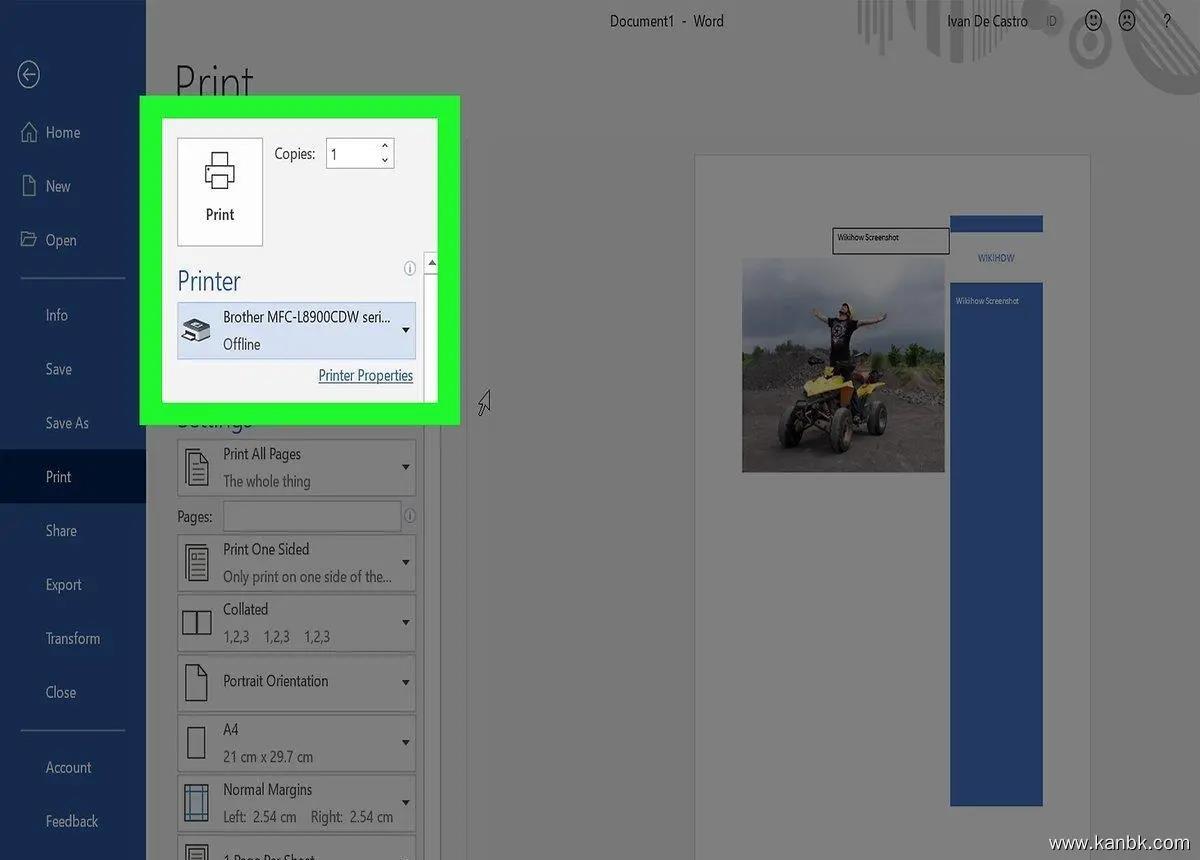Click the back arrow icon
1200x860 pixels.
pyautogui.click(x=29, y=74)
